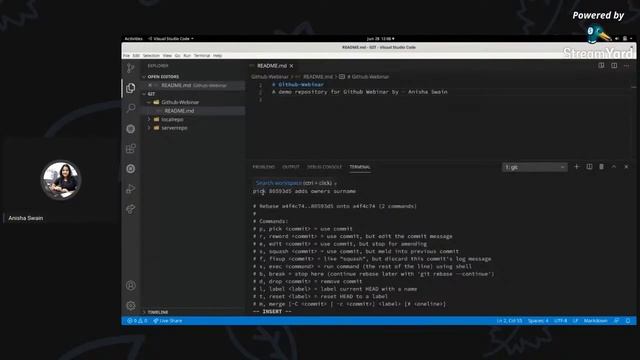This screenshot has width=640, height=360.
Task: Change the UTF-8 encoding in status bar
Action: (560, 321)
